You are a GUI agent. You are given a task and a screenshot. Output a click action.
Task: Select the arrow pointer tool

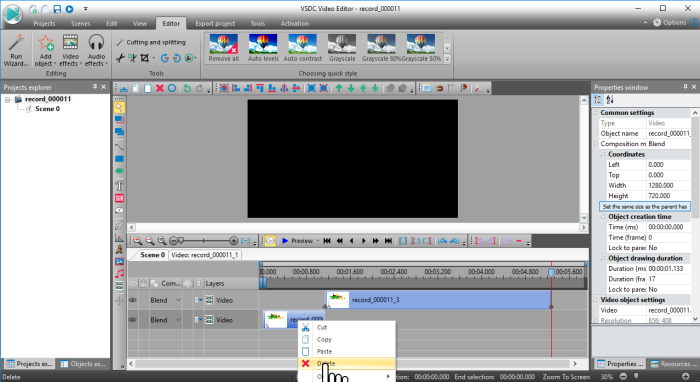point(119,107)
